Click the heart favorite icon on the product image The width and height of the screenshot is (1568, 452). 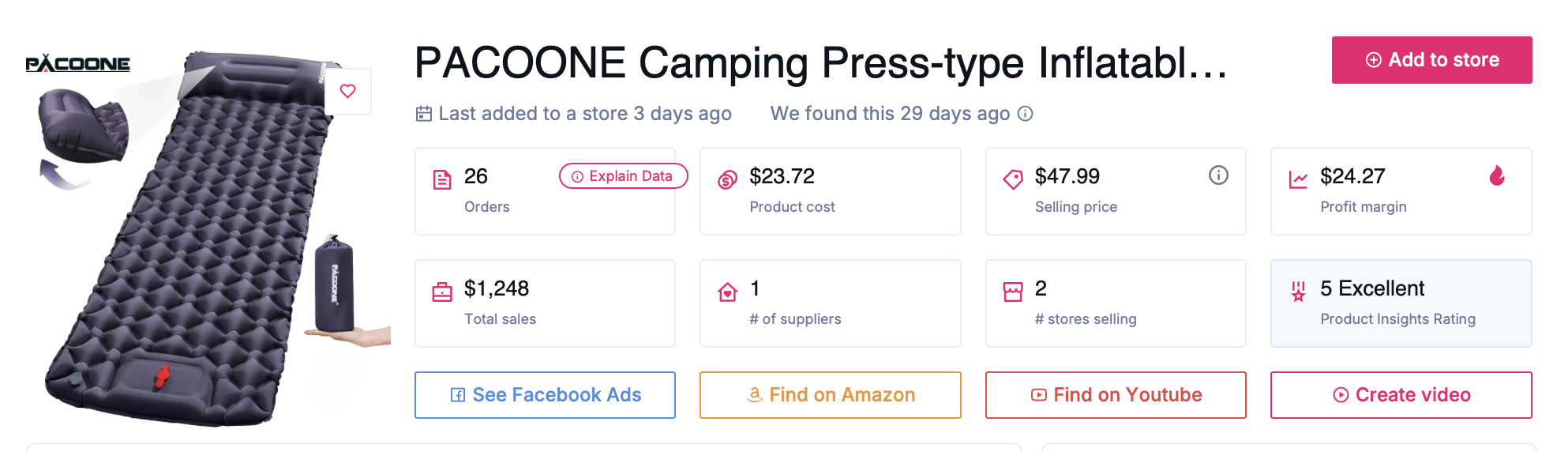347,91
